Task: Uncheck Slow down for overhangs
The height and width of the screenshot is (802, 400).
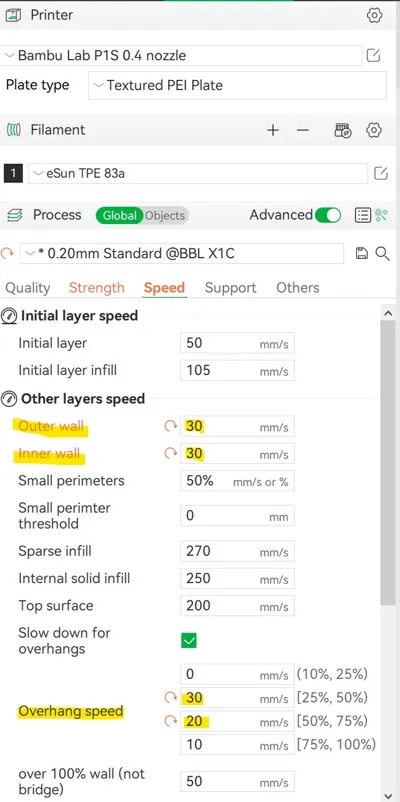Action: pos(189,640)
